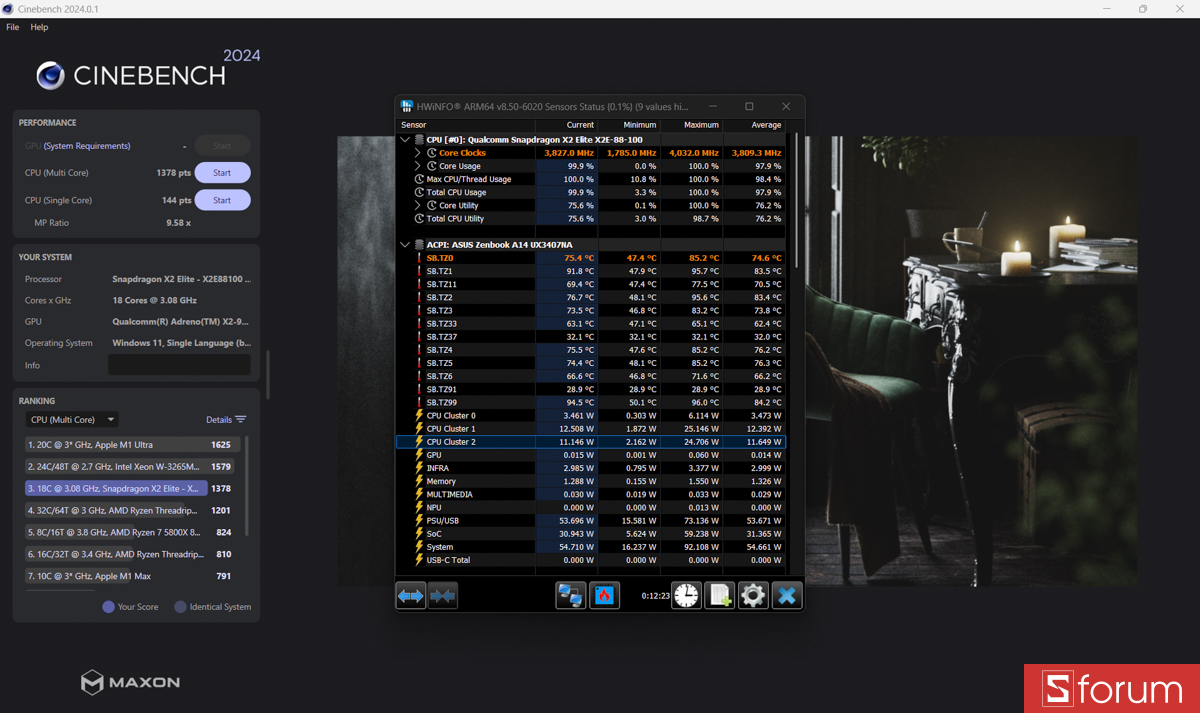Screen dimensions: 1200x713
Task: Select the Apple M1 Ultra ranking entry
Action: 132,444
